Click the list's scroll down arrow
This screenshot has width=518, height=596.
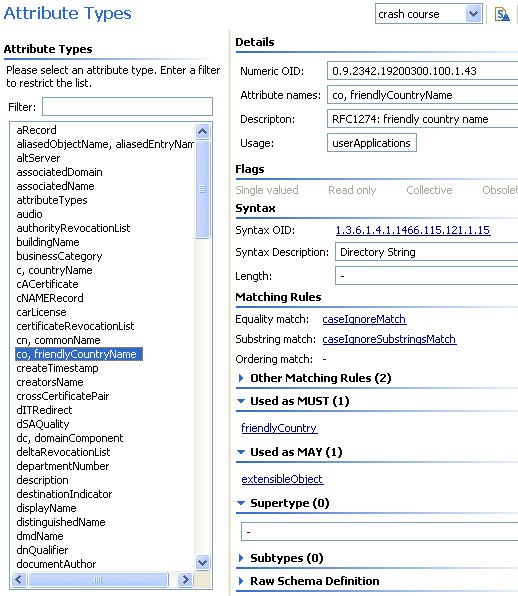tap(203, 562)
